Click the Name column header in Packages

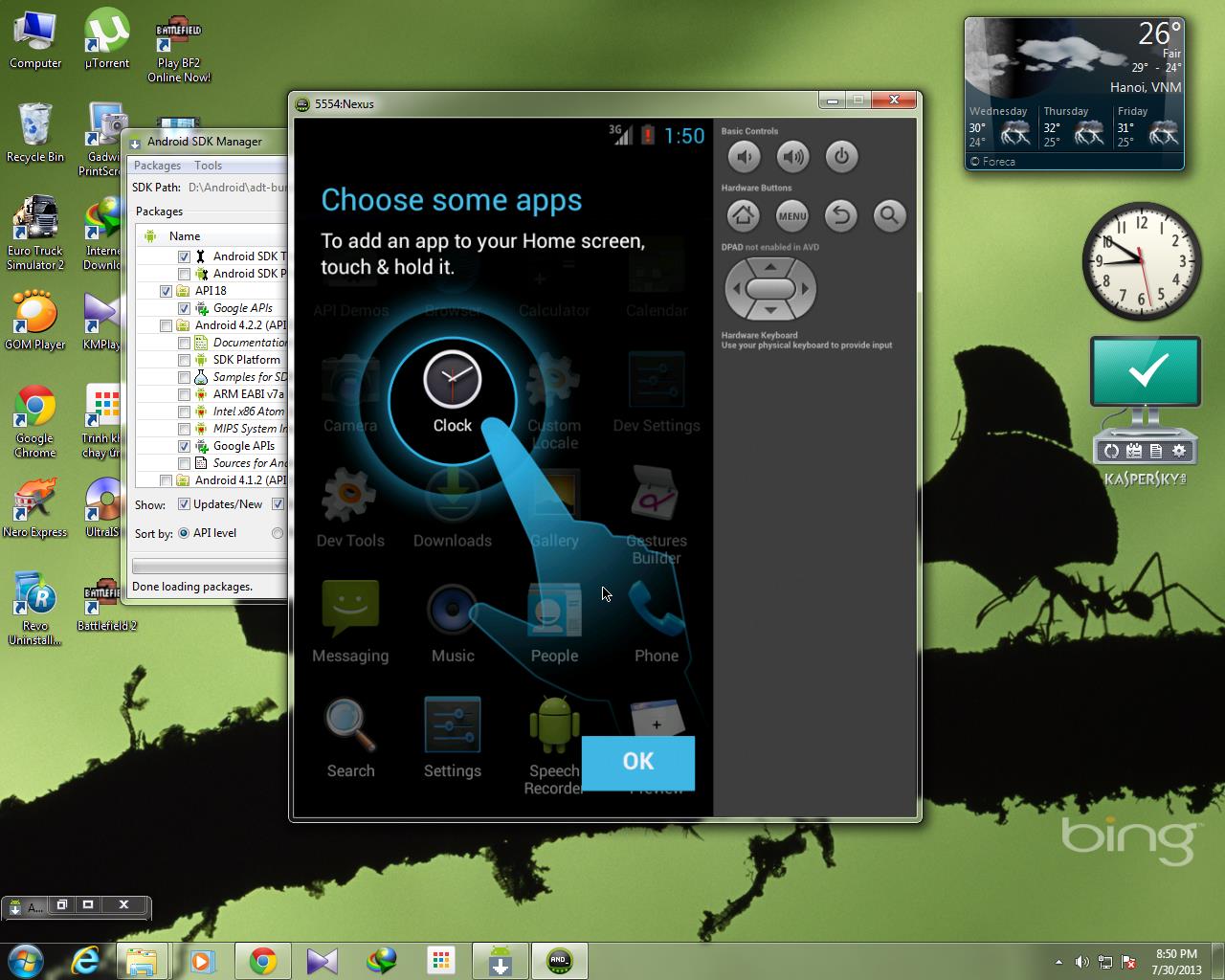(x=185, y=236)
